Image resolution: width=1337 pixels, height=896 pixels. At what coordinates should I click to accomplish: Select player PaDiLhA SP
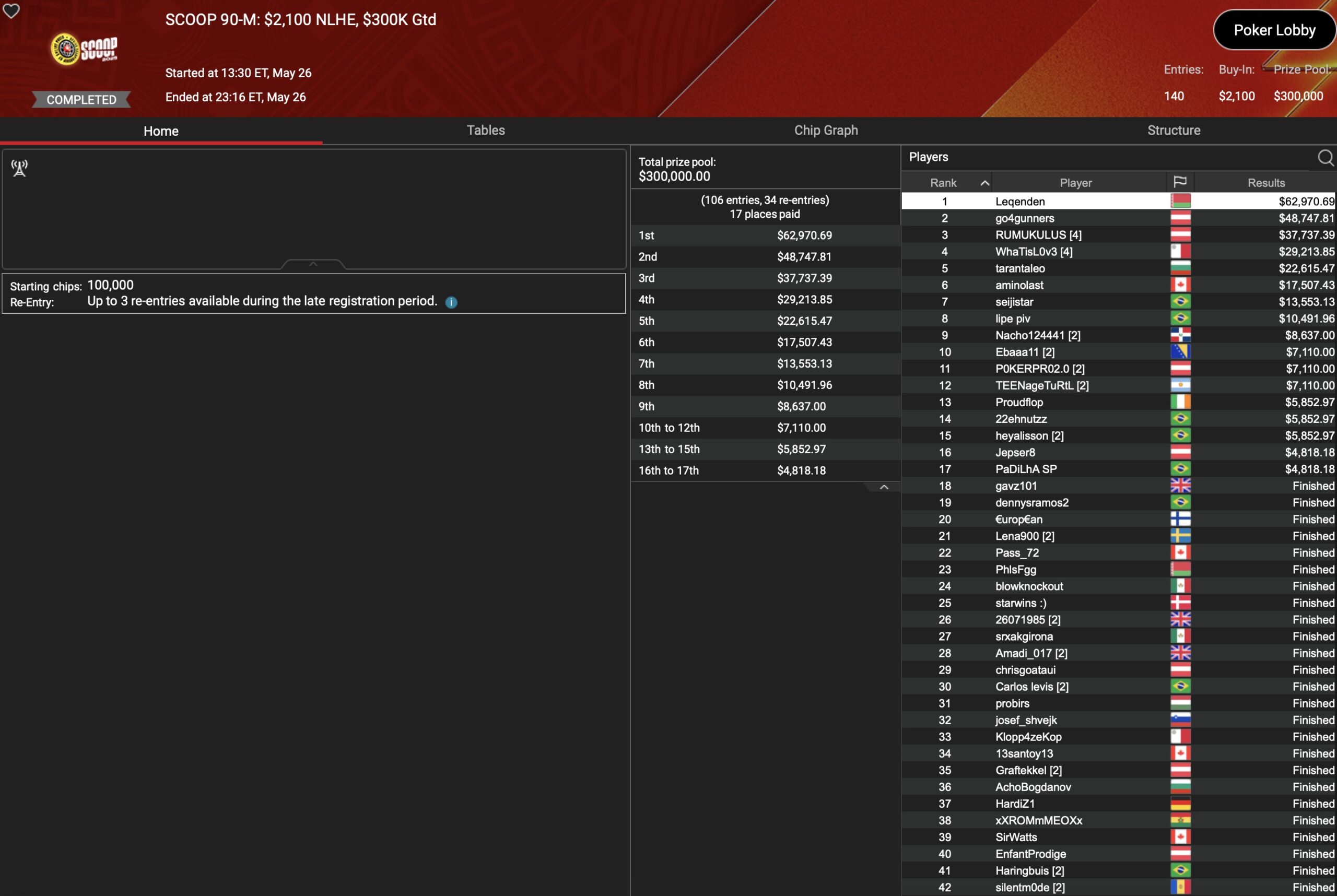(1119, 469)
